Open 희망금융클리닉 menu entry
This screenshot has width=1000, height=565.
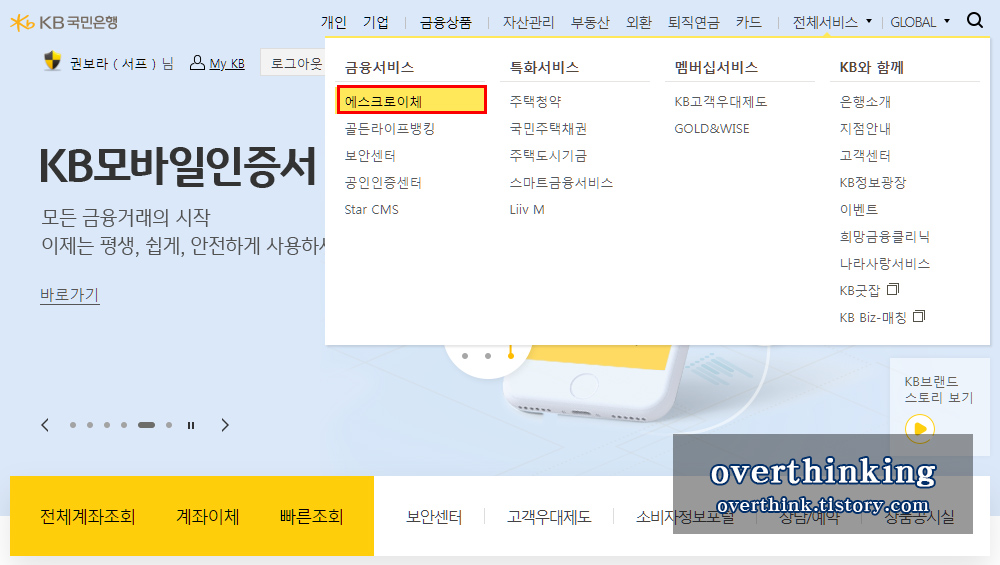point(885,237)
